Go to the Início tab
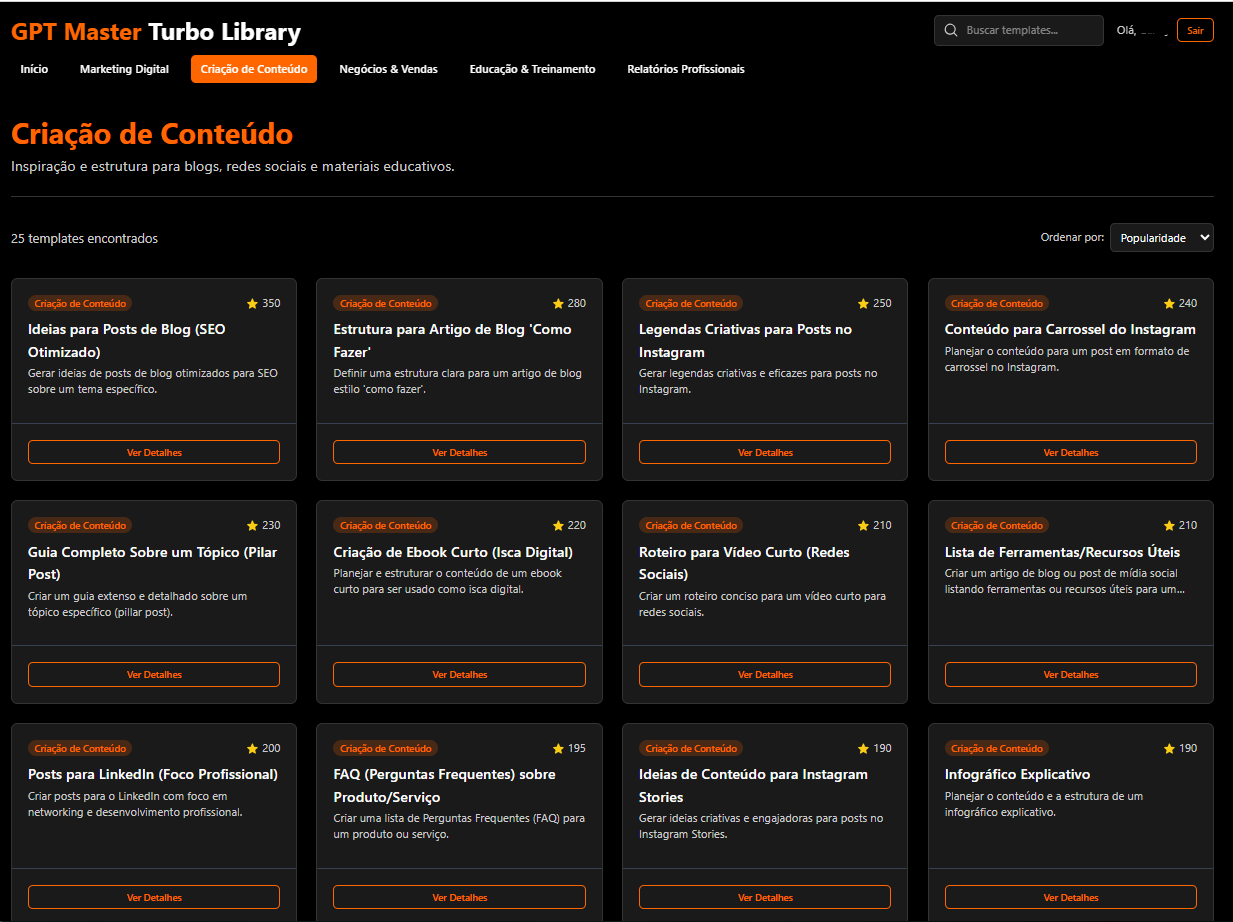 click(34, 70)
